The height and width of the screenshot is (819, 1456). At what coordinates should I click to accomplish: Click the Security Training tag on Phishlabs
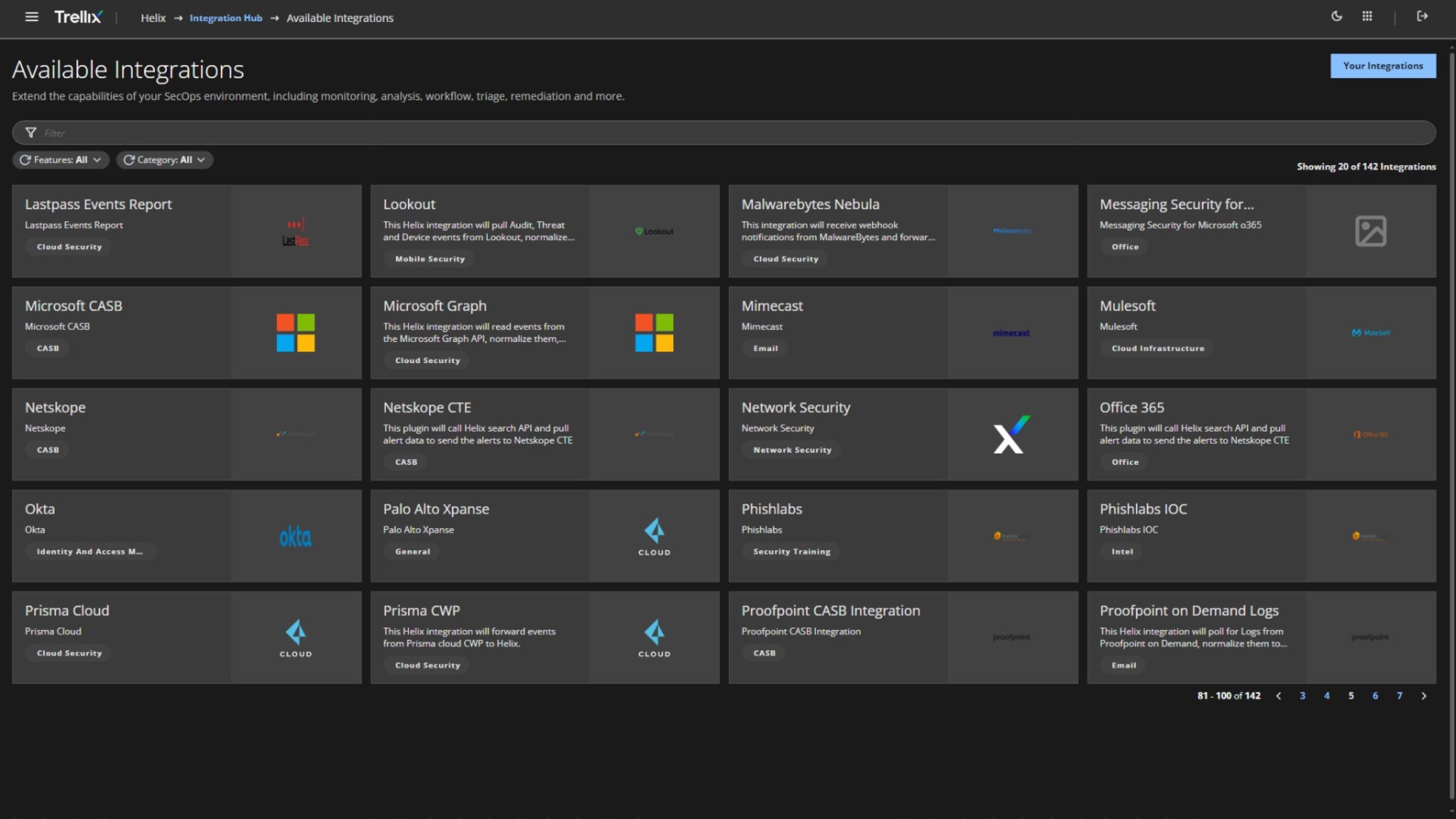(x=791, y=551)
